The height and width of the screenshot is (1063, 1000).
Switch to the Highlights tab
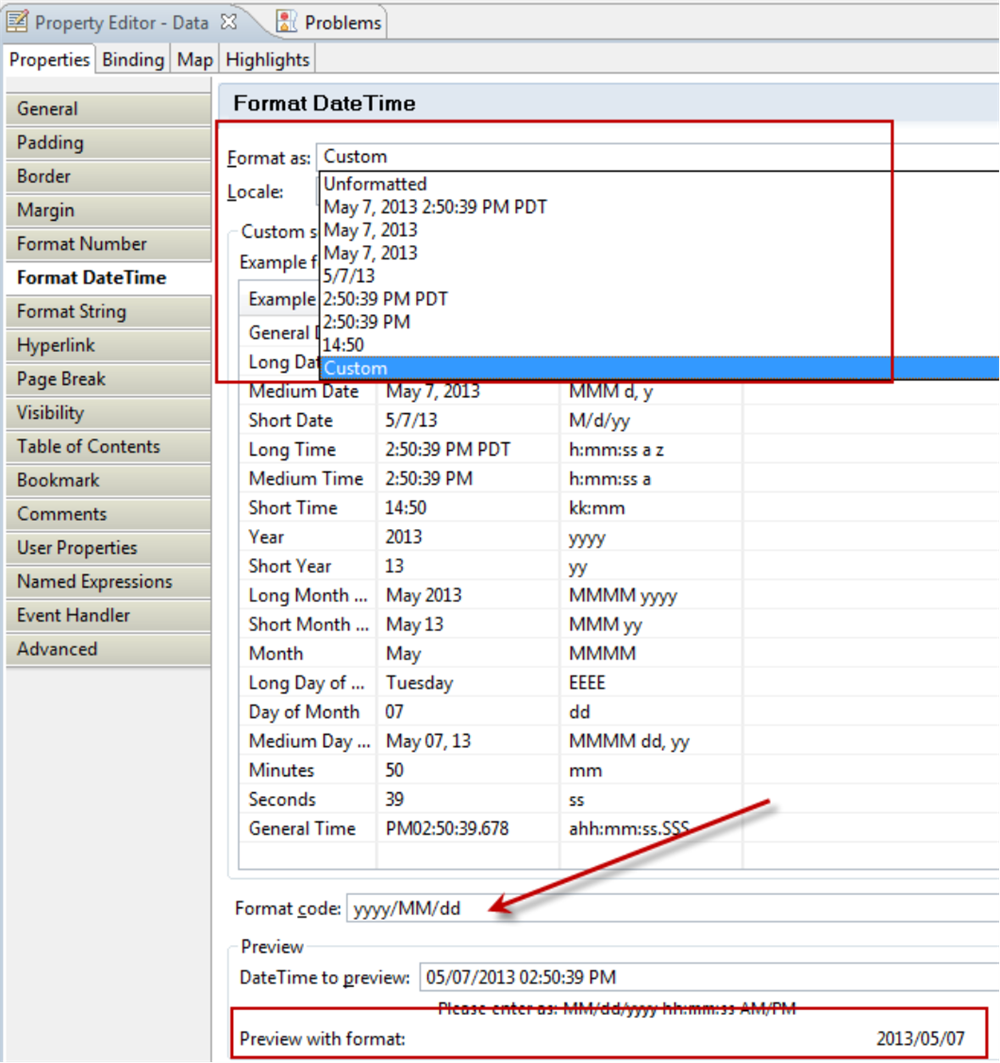267,60
